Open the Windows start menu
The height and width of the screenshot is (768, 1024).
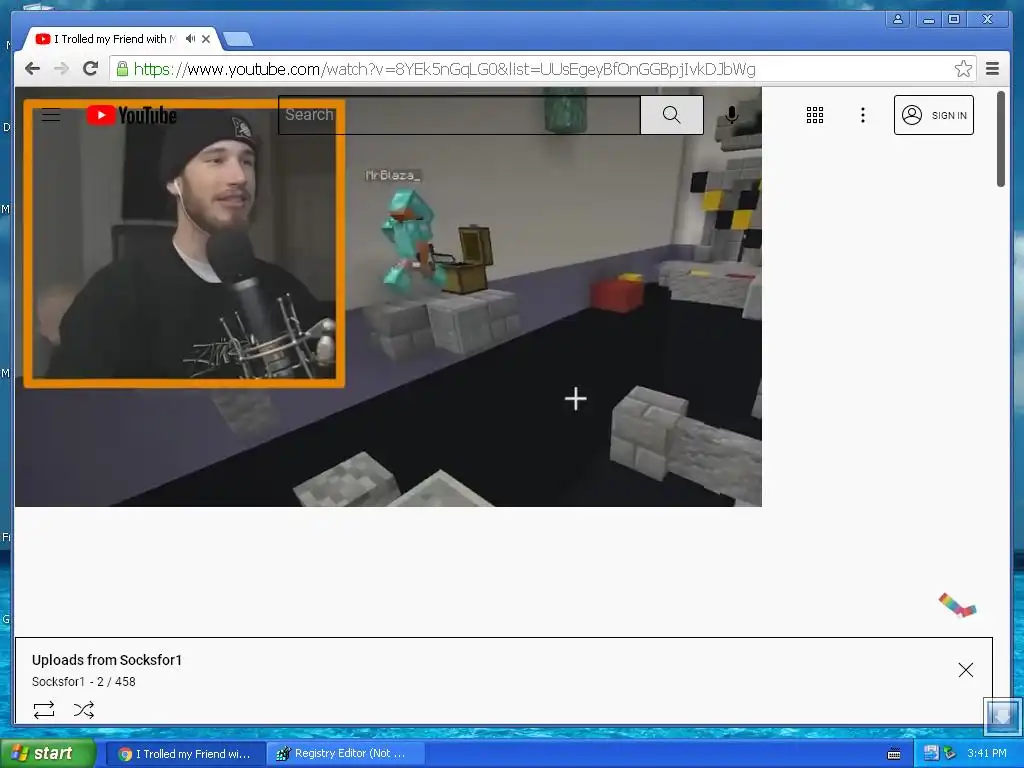47,754
